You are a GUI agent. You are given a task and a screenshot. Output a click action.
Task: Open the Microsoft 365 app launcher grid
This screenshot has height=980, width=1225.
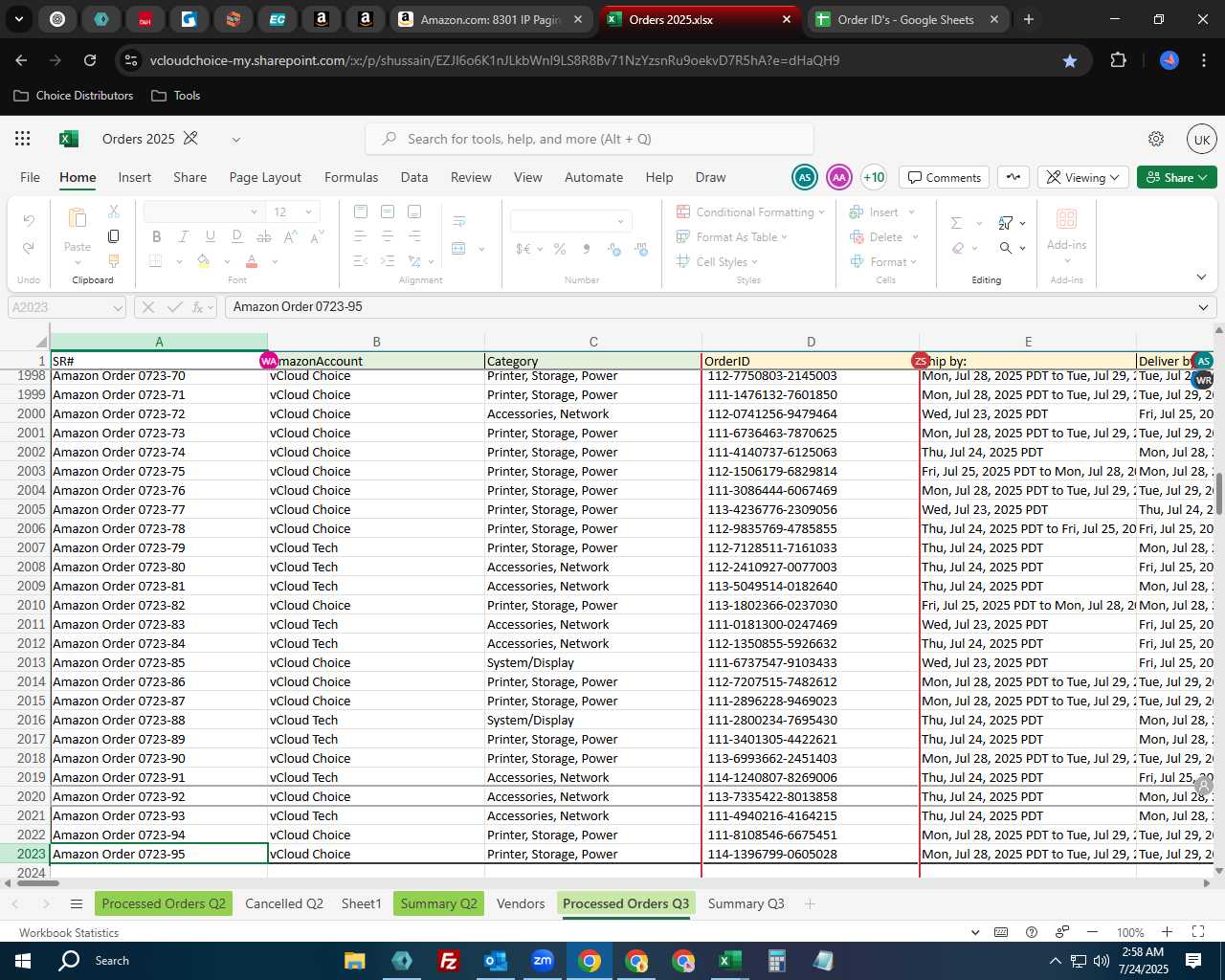(x=23, y=139)
